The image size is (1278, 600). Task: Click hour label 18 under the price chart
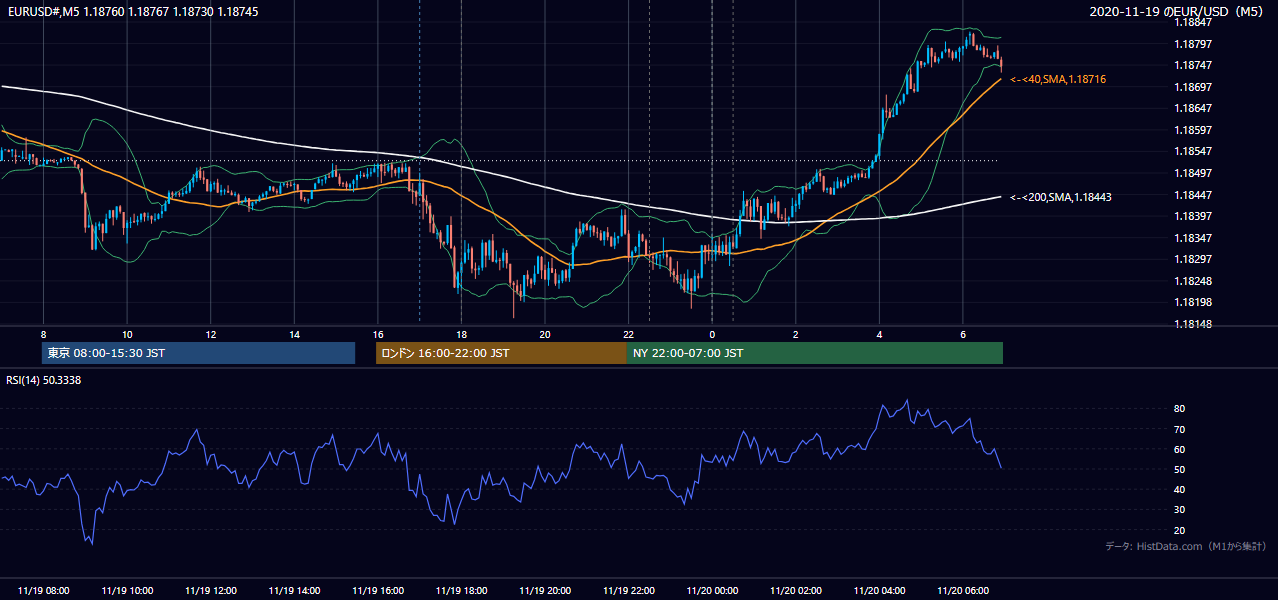[x=461, y=334]
